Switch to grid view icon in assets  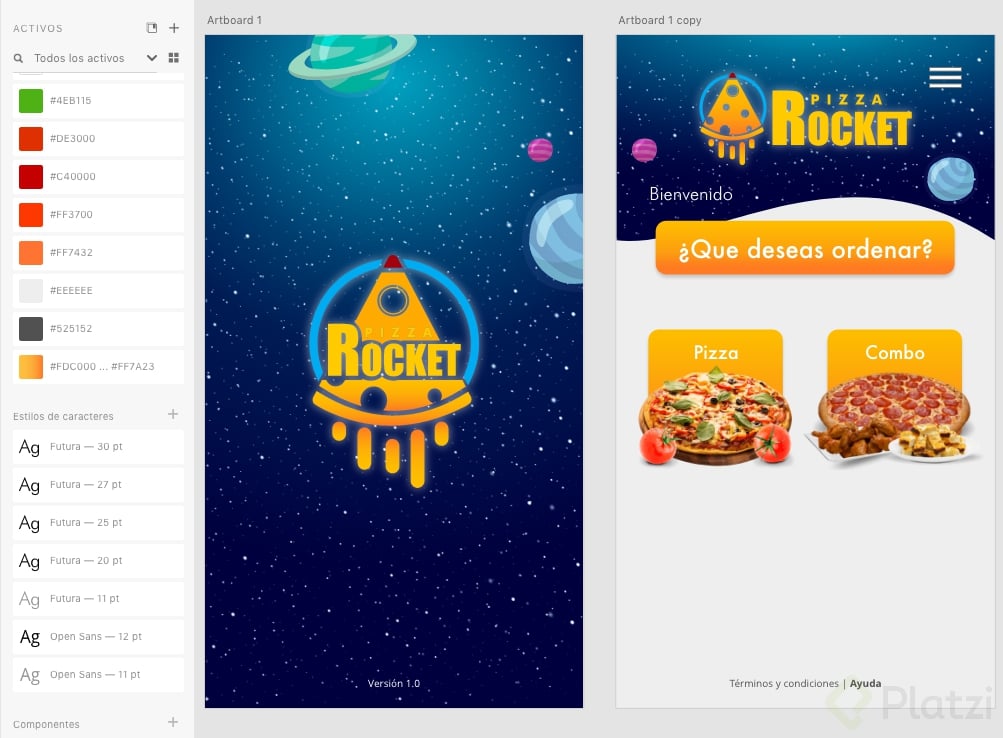pos(173,58)
